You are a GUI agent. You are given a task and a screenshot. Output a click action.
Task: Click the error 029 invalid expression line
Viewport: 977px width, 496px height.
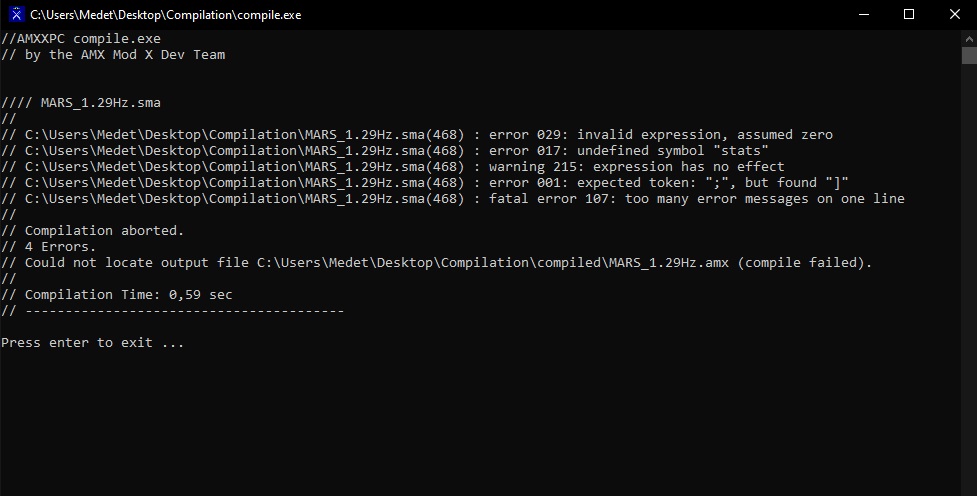tap(417, 135)
